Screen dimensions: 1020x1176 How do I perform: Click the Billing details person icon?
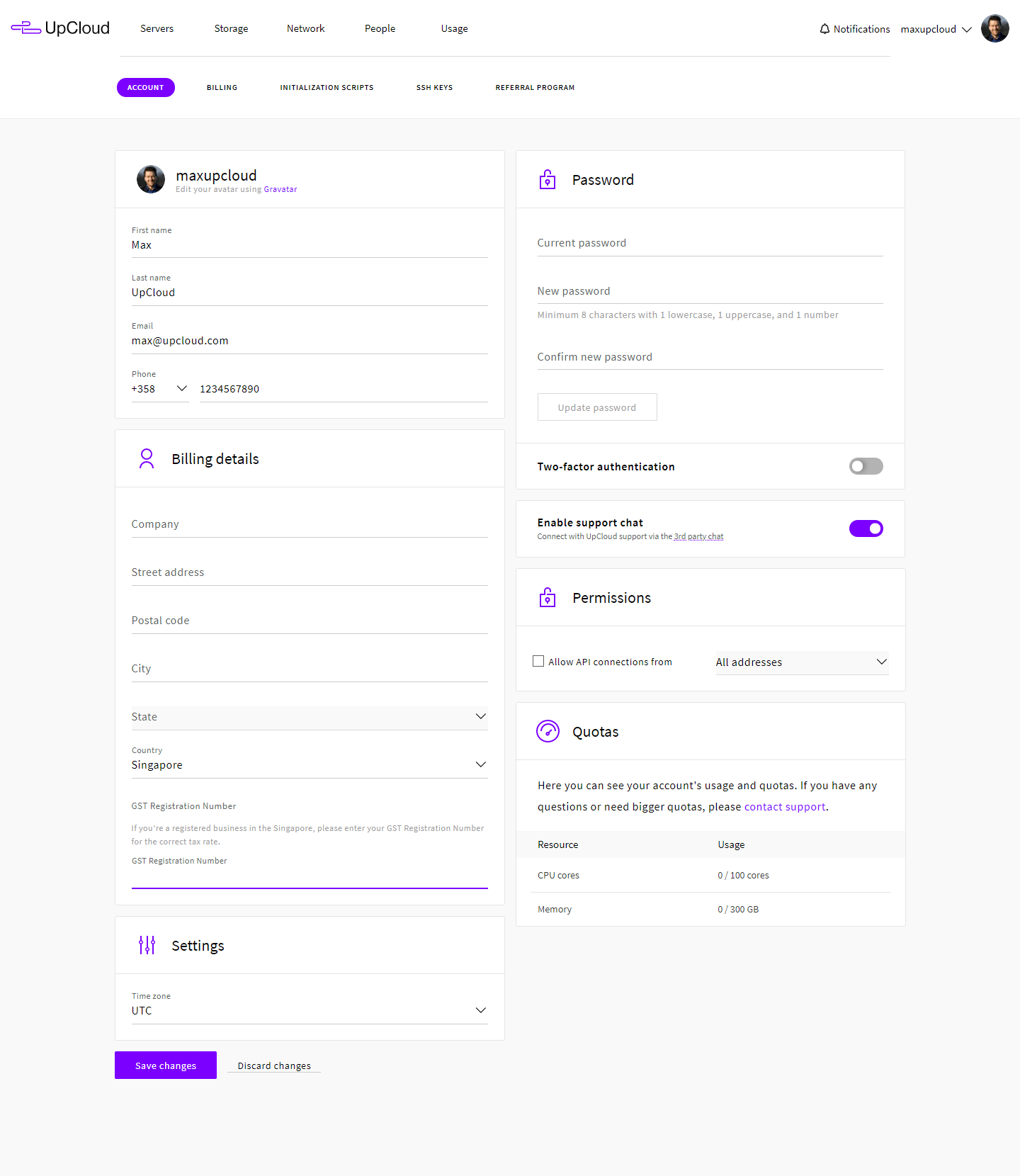147,459
